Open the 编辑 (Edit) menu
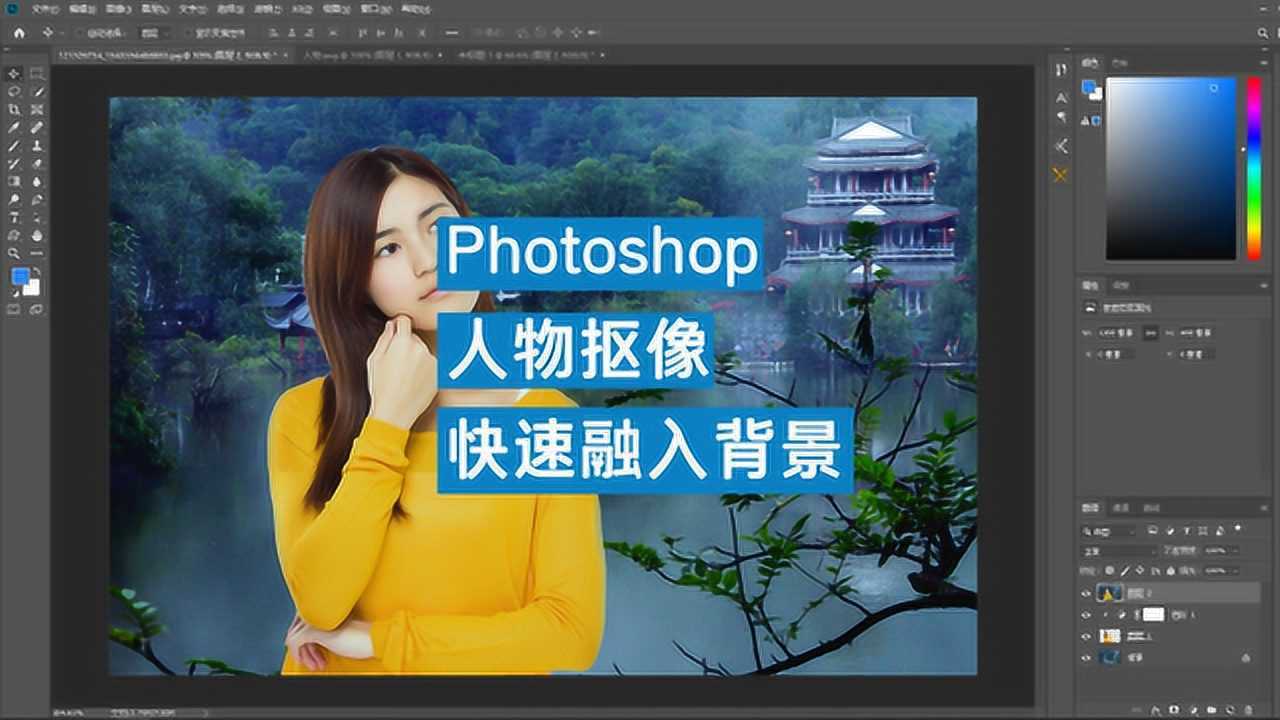The height and width of the screenshot is (720, 1280). point(82,9)
